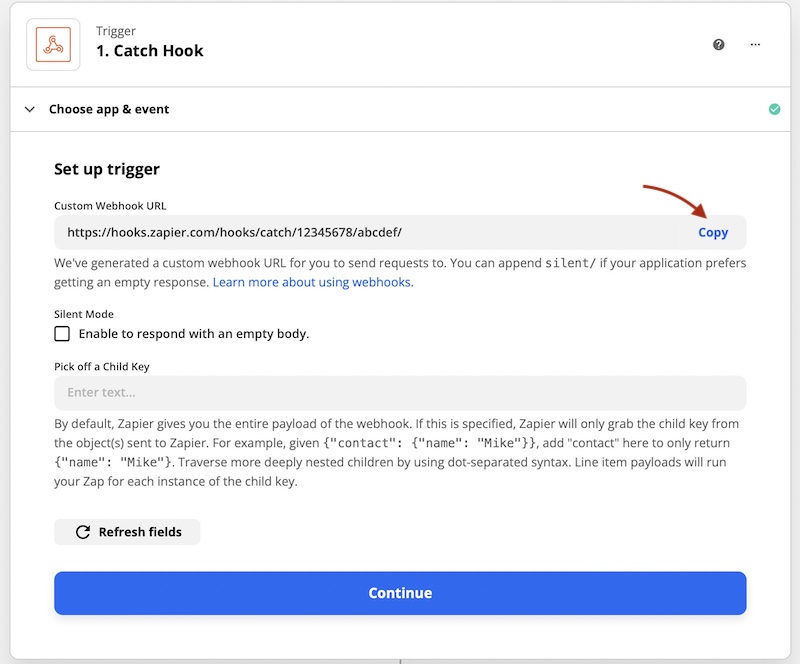Enable Silent Mode empty body checkbox
This screenshot has width=800, height=664.
pos(62,334)
